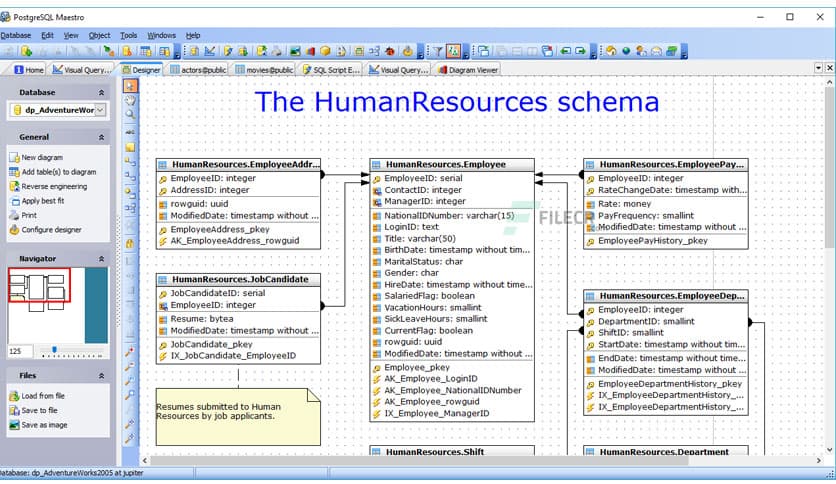
Task: Click 'Rate: money' column row
Action: tap(666, 204)
